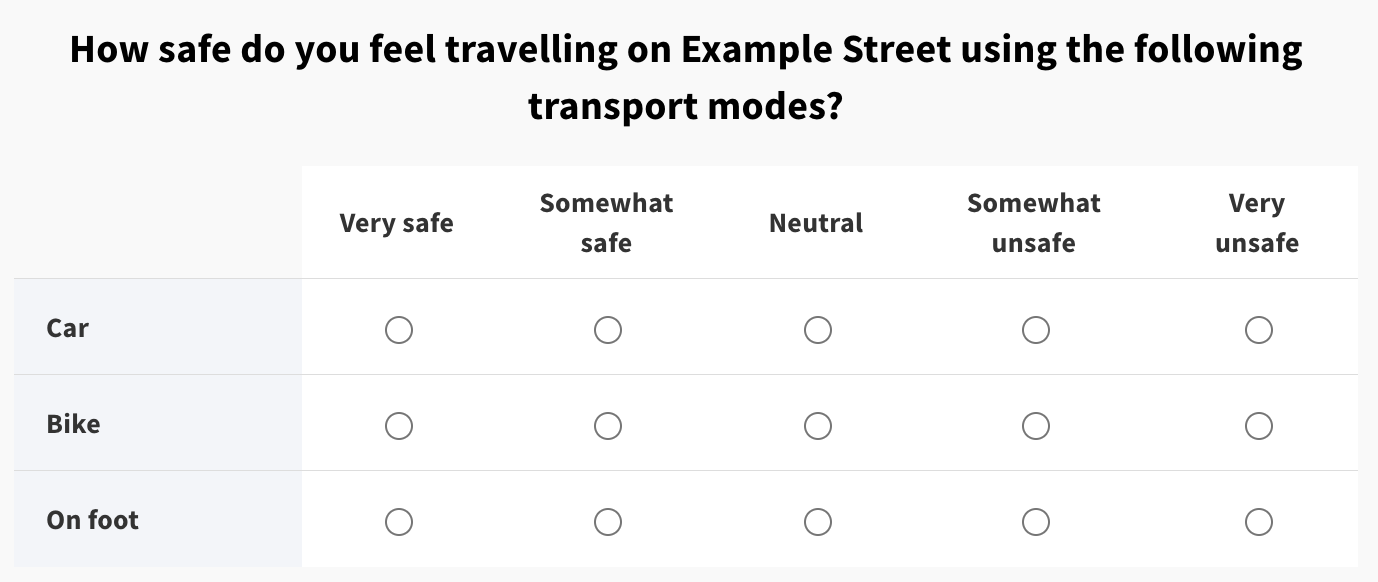Choose Neutral for Car row

point(817,330)
